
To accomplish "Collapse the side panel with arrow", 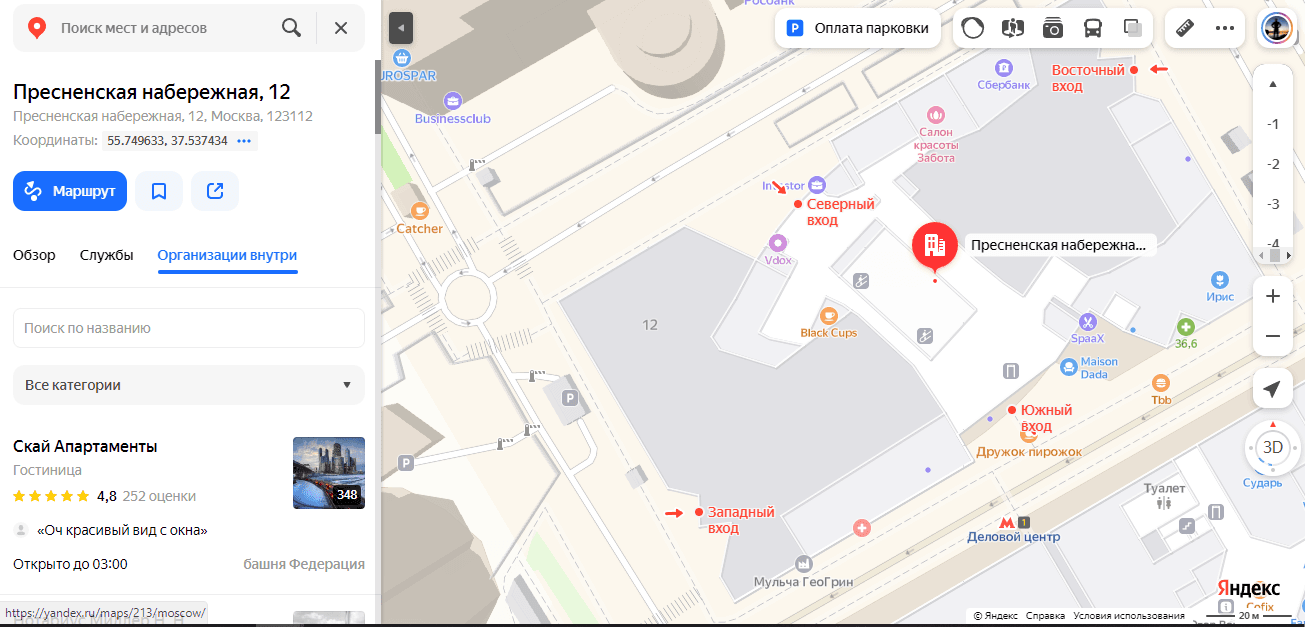I will click(x=400, y=27).
